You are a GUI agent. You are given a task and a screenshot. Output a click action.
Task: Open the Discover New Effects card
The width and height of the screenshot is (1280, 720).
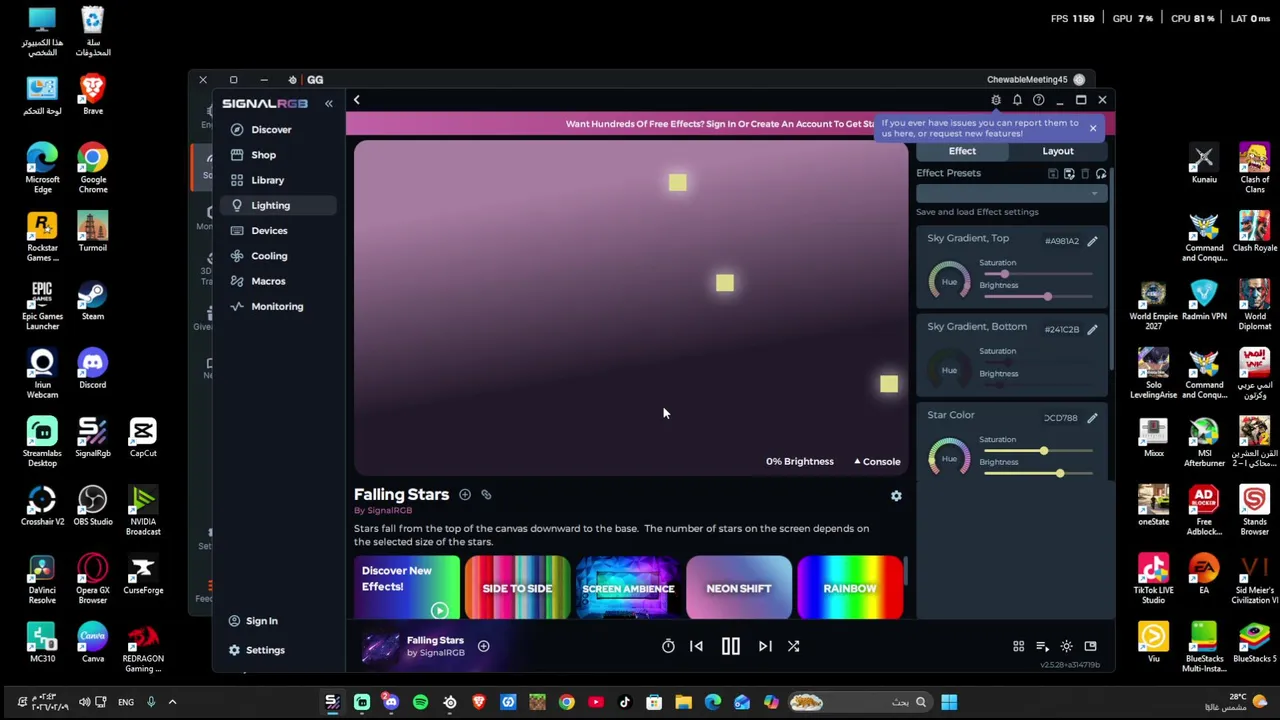click(407, 588)
